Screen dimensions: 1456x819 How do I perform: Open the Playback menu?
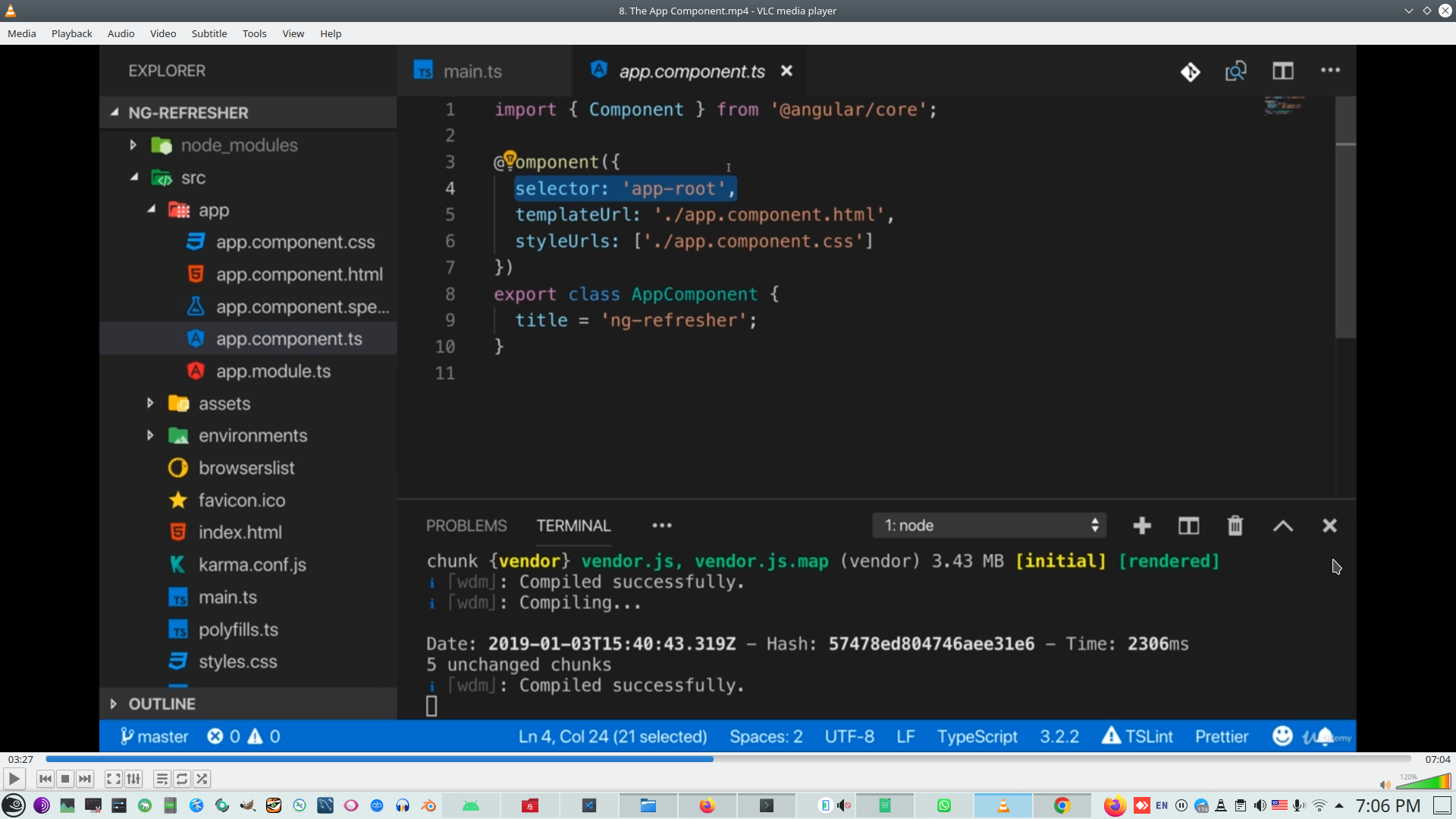(71, 33)
